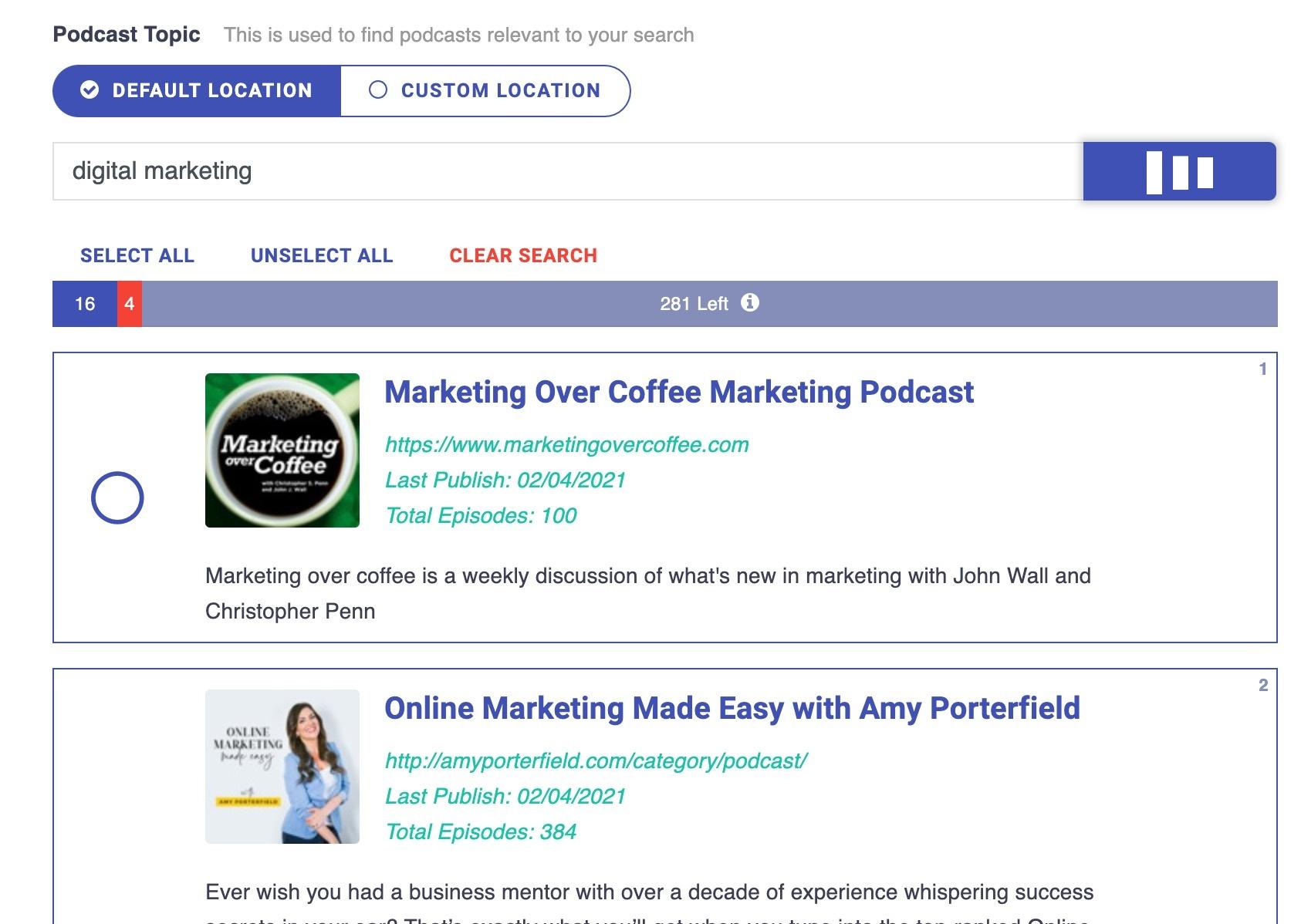
Task: Click the blue 16 selected counter
Action: pyautogui.click(x=85, y=304)
